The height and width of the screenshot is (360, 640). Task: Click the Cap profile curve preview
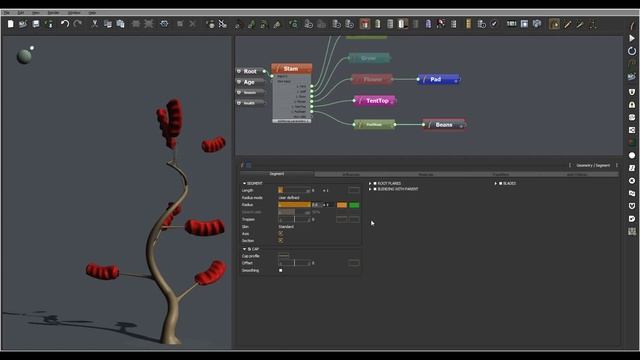[284, 256]
